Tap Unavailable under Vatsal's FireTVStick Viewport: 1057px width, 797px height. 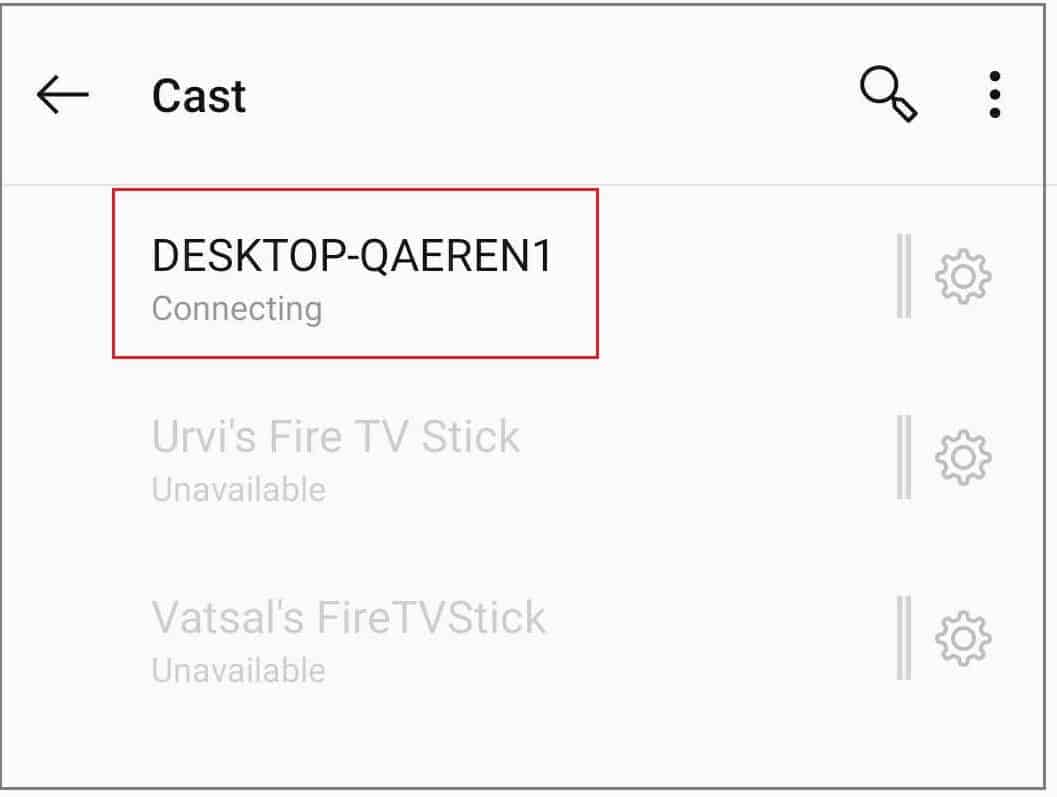click(239, 671)
